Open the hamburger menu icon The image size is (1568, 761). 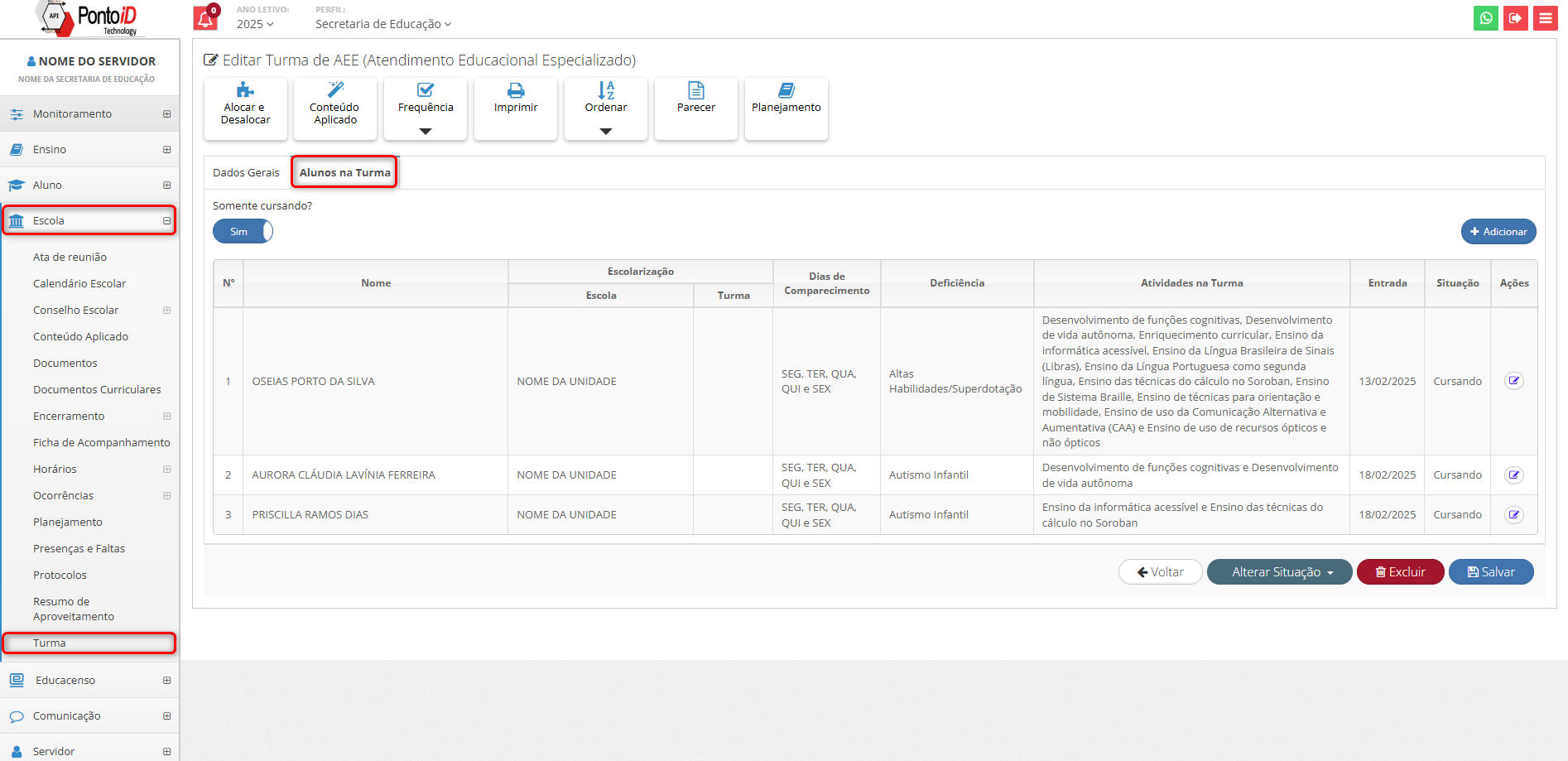point(1546,18)
